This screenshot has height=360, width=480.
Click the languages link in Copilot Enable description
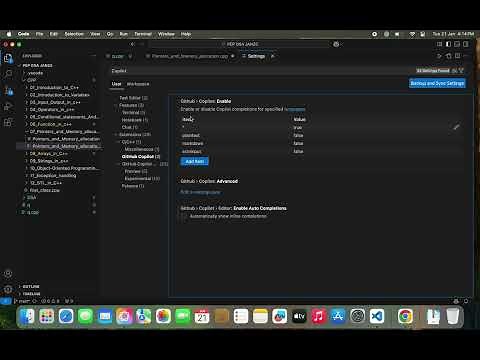point(295,109)
